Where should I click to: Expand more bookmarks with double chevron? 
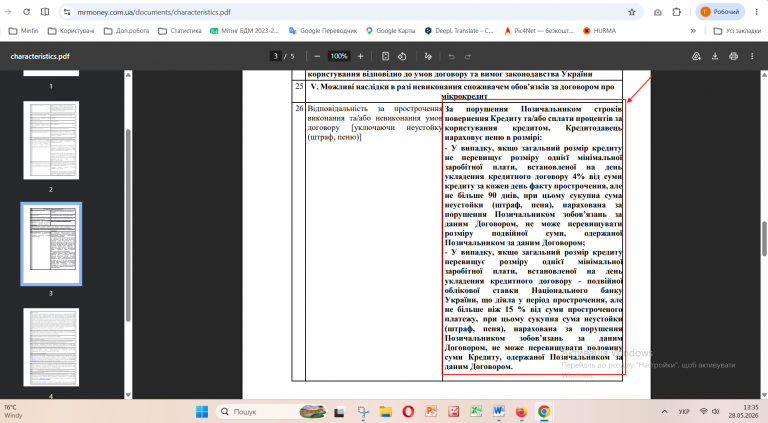tap(693, 30)
